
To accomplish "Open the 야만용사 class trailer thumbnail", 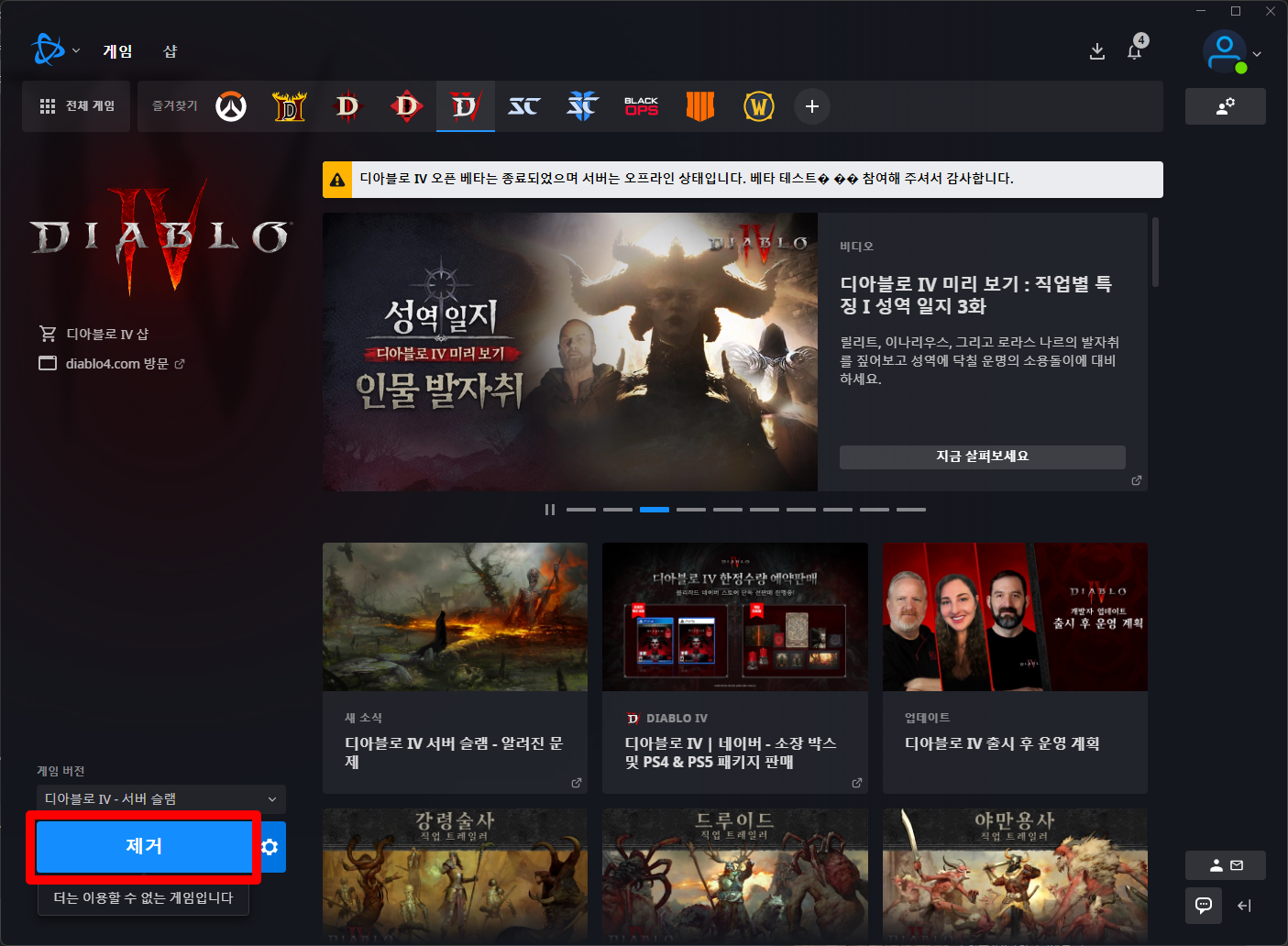I will (1015, 875).
